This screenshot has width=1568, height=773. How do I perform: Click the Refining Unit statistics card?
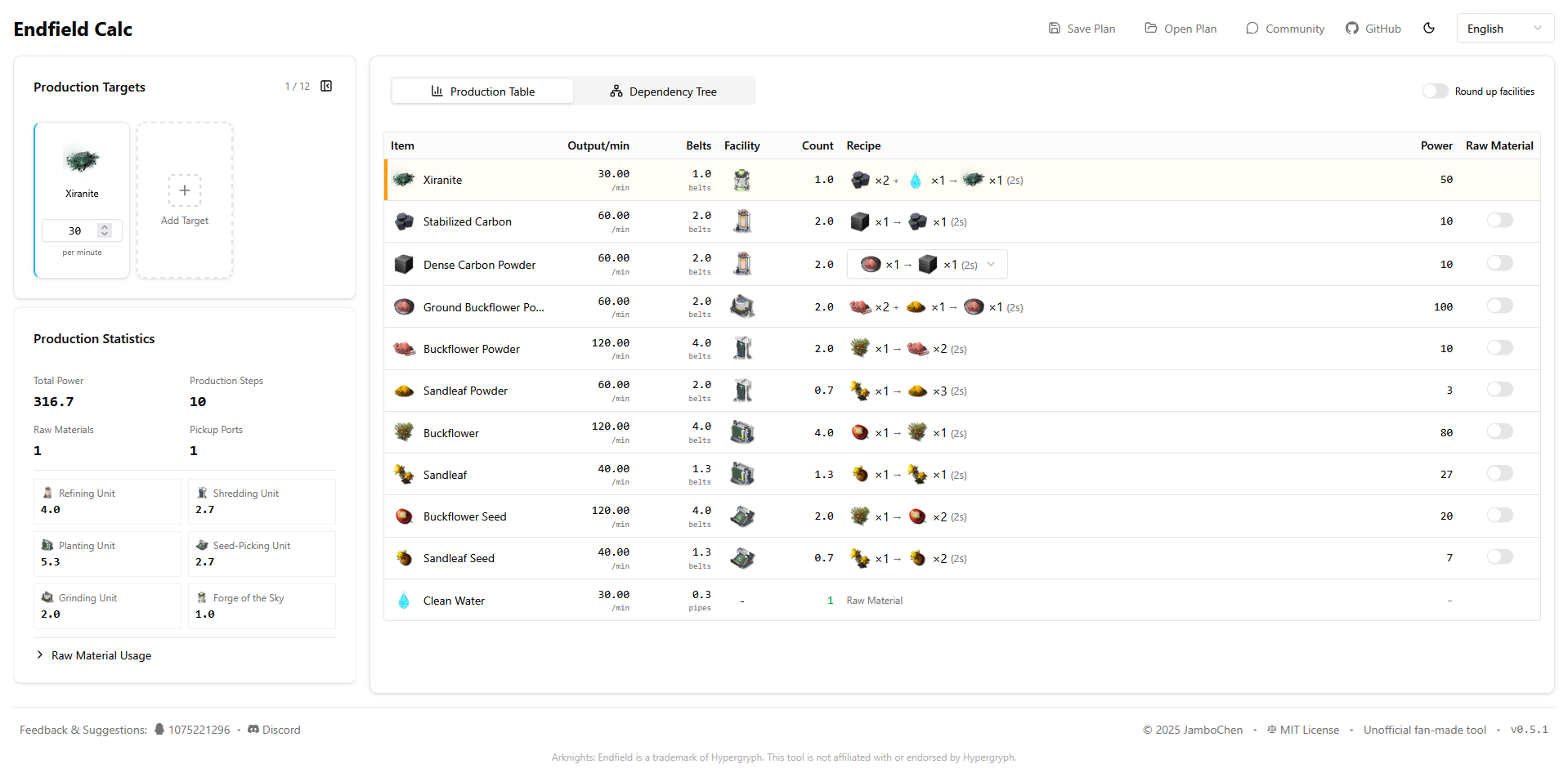tap(107, 502)
